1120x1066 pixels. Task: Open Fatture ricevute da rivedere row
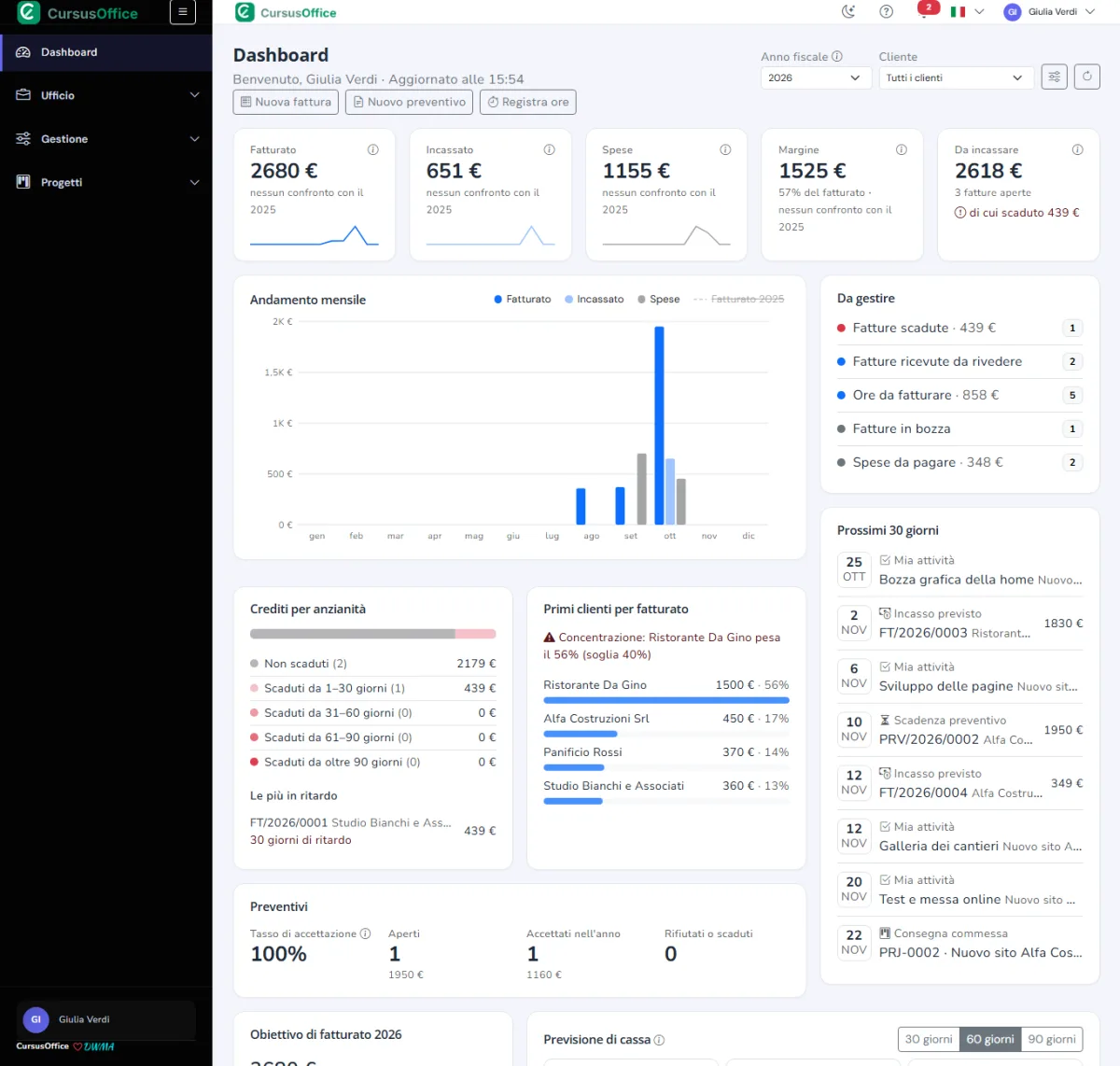pyautogui.click(x=959, y=361)
